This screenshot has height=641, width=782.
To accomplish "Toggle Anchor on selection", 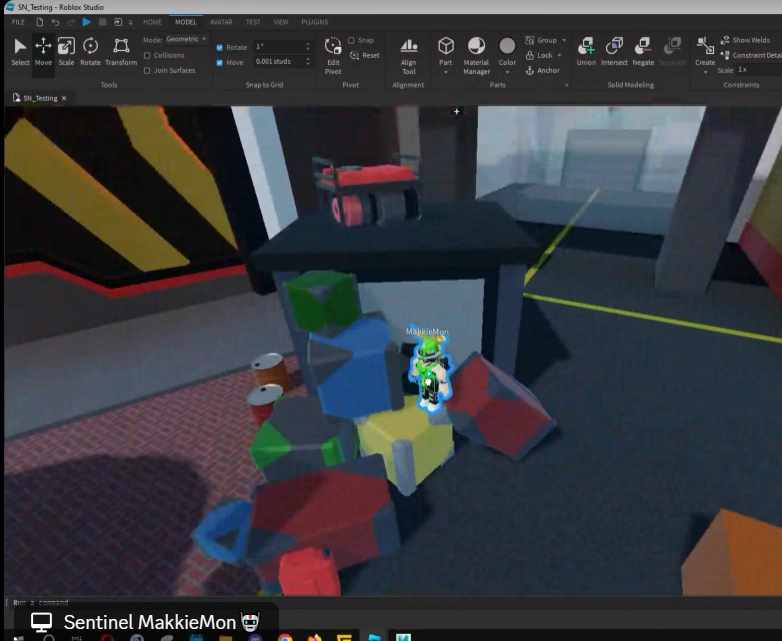I will 543,70.
